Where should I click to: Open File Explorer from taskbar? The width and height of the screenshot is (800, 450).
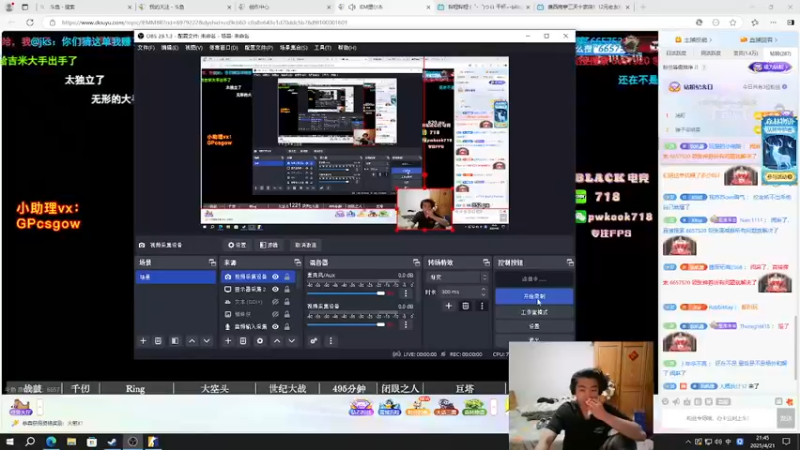(x=71, y=441)
